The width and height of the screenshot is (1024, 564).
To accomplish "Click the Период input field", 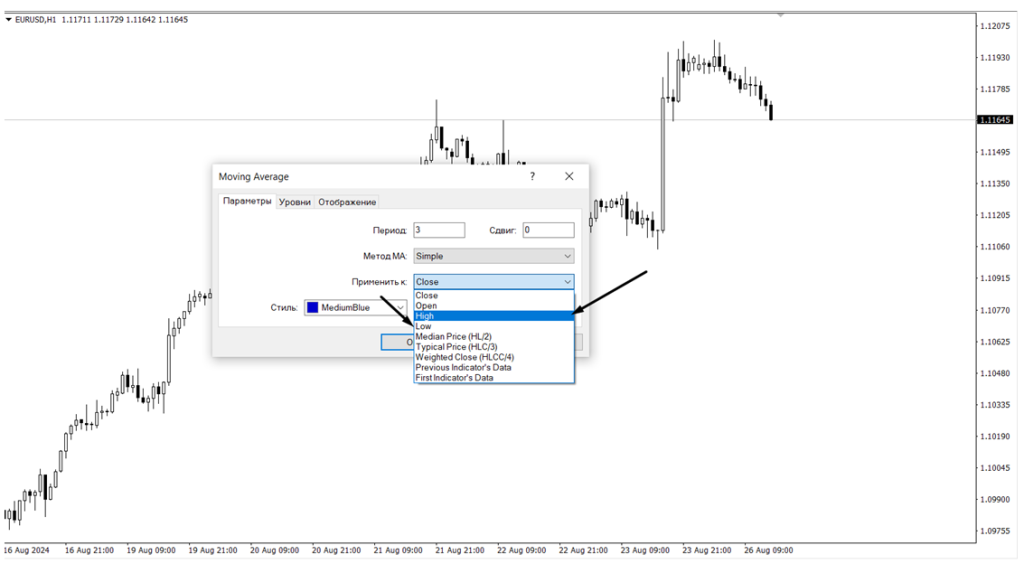I will (x=438, y=230).
